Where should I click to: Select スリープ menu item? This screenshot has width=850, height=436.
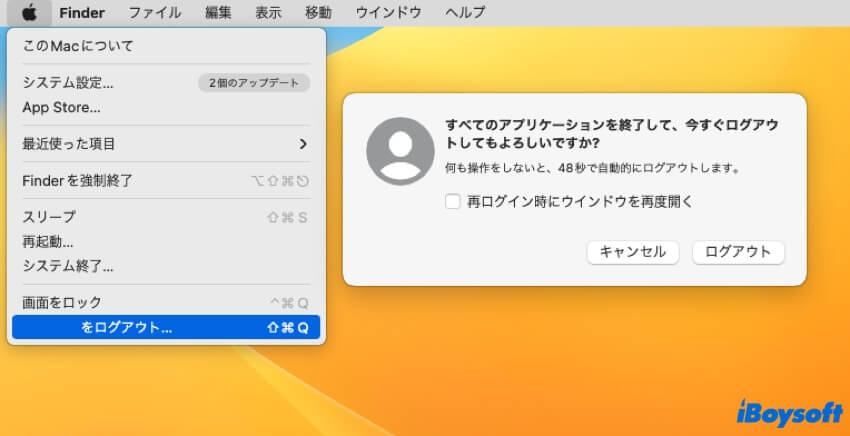point(166,217)
